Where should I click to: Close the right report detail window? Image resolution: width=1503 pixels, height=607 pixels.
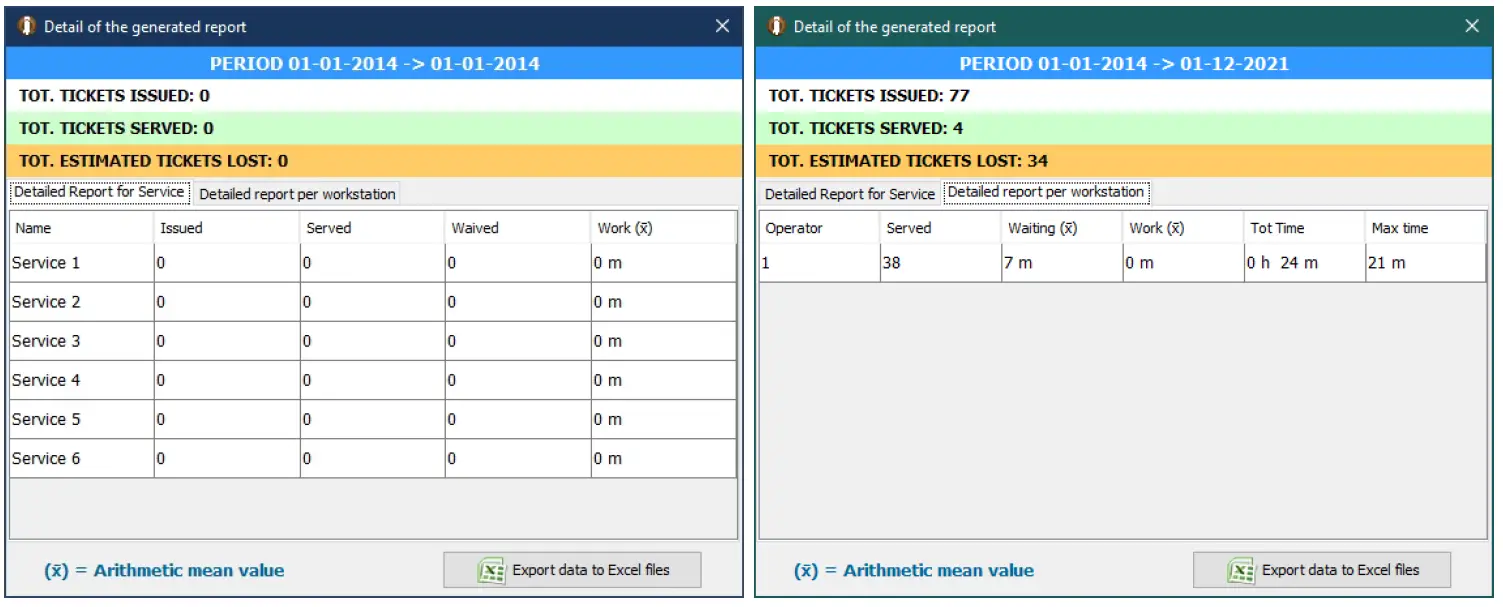(1472, 27)
